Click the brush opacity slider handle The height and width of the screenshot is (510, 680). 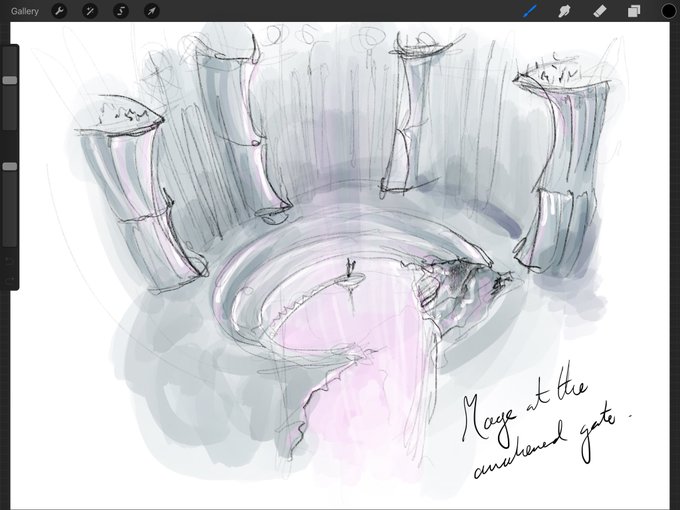click(10, 167)
